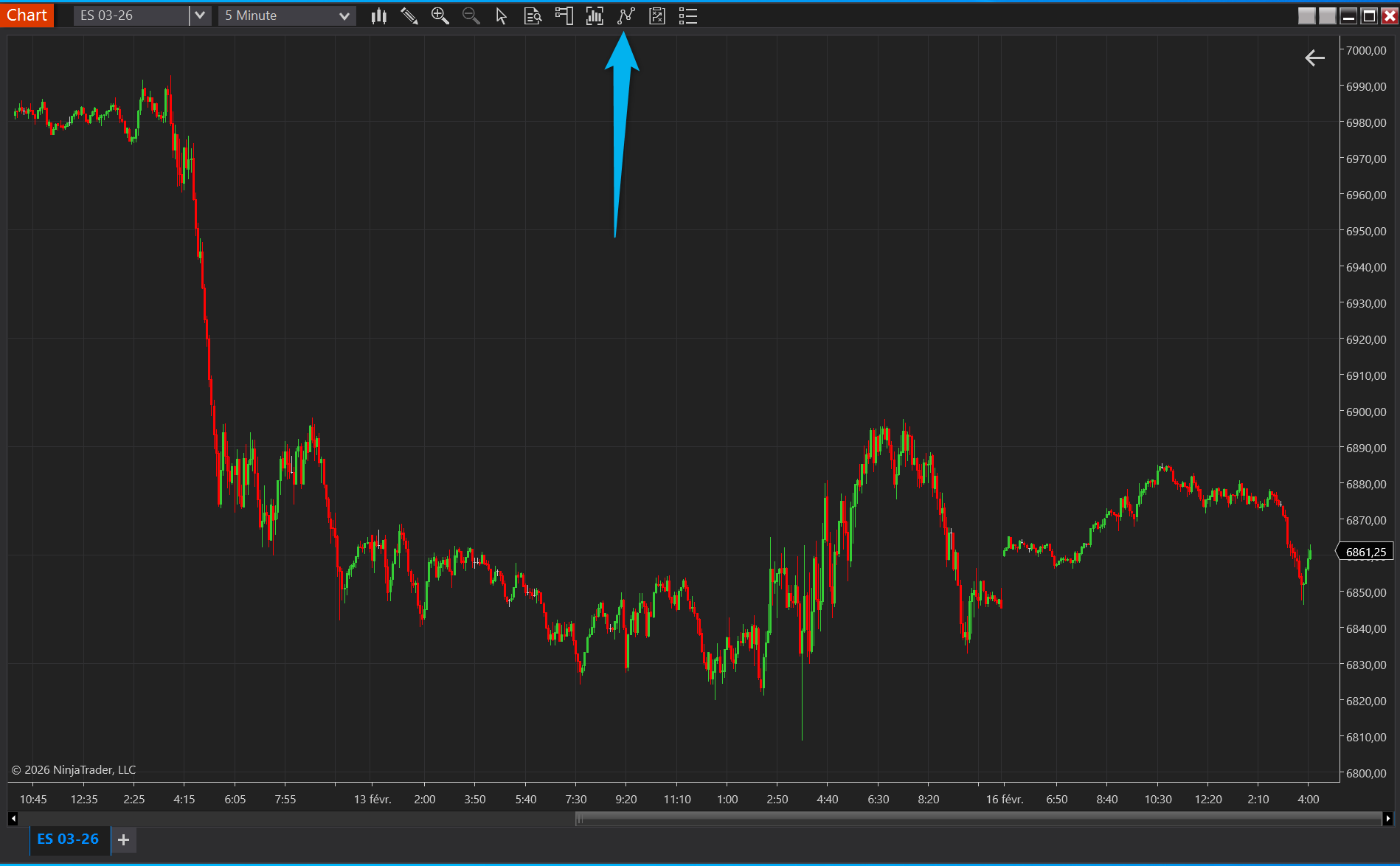
Task: Open the Chart Trader panel icon
Action: tap(564, 15)
